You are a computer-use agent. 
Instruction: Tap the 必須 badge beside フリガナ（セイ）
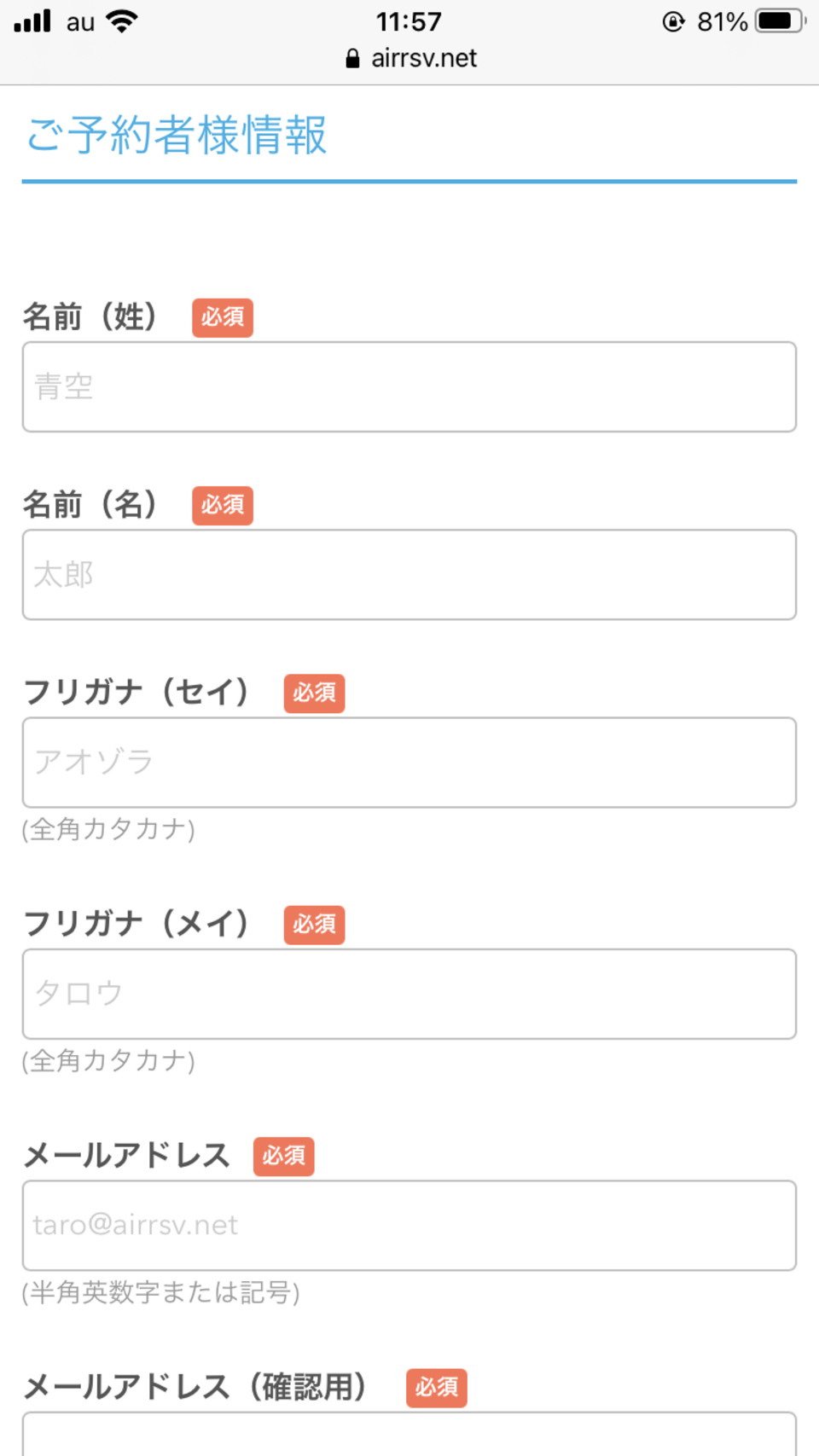(x=314, y=693)
